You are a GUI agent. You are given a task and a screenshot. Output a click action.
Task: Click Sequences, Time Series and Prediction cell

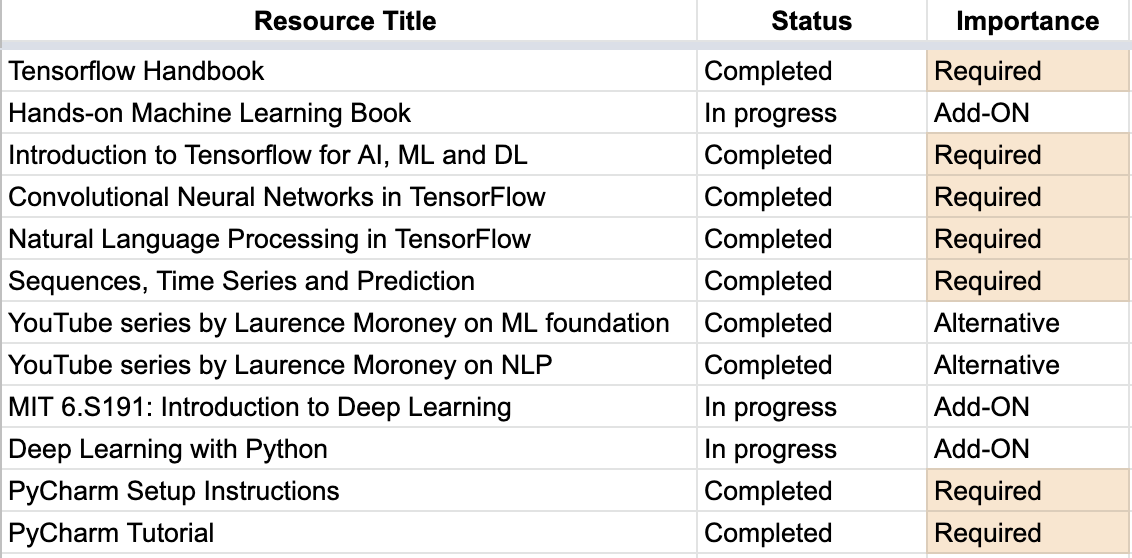click(242, 281)
